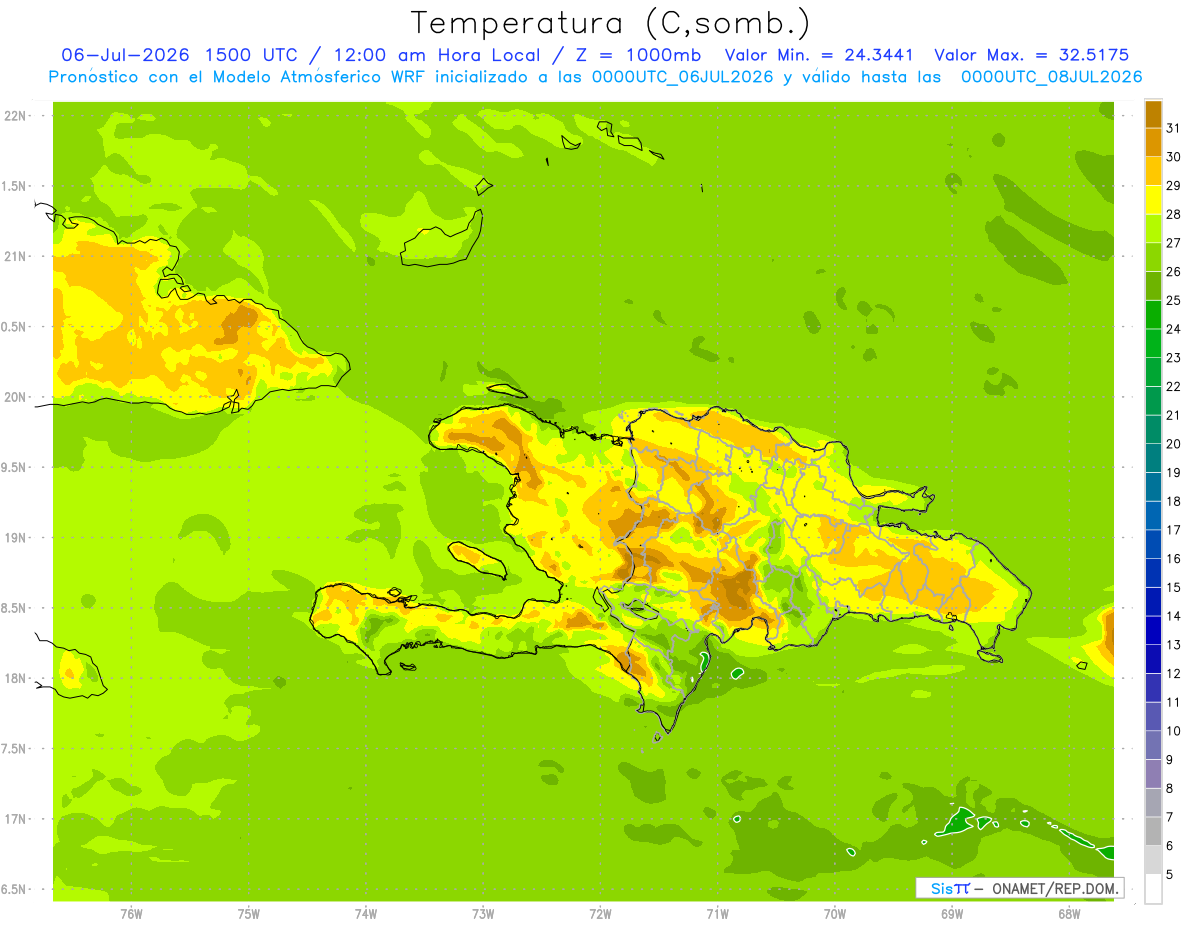Screen dimensions: 1200x927
Task: Pick the yellow-green legend swatch between 27 and 28
Action: pos(1153,228)
